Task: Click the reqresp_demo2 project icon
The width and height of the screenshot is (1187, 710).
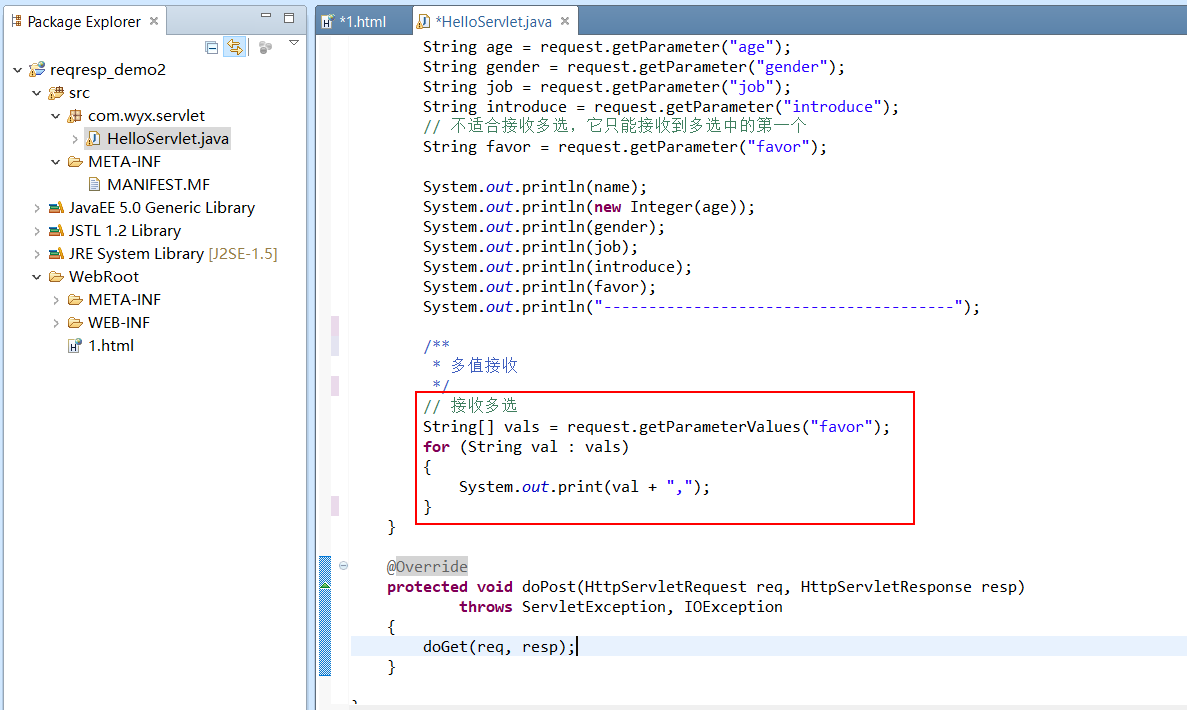Action: (x=37, y=70)
